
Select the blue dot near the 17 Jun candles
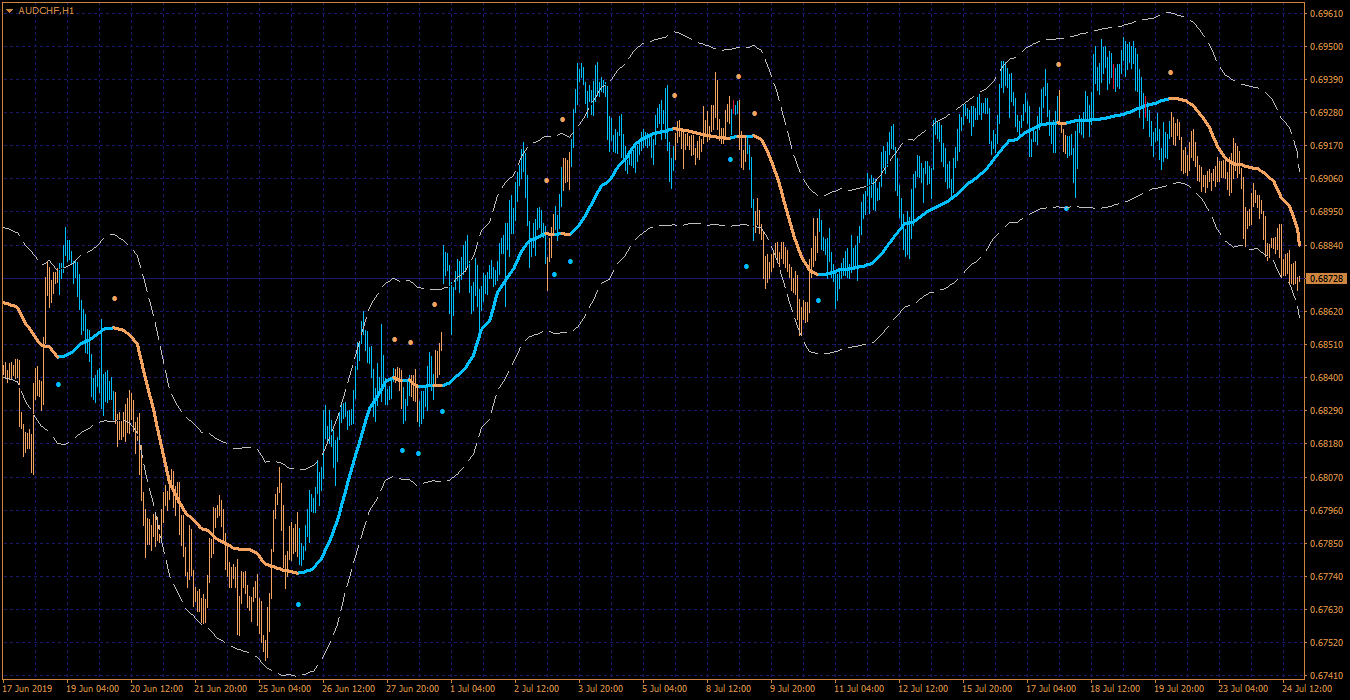[x=58, y=384]
